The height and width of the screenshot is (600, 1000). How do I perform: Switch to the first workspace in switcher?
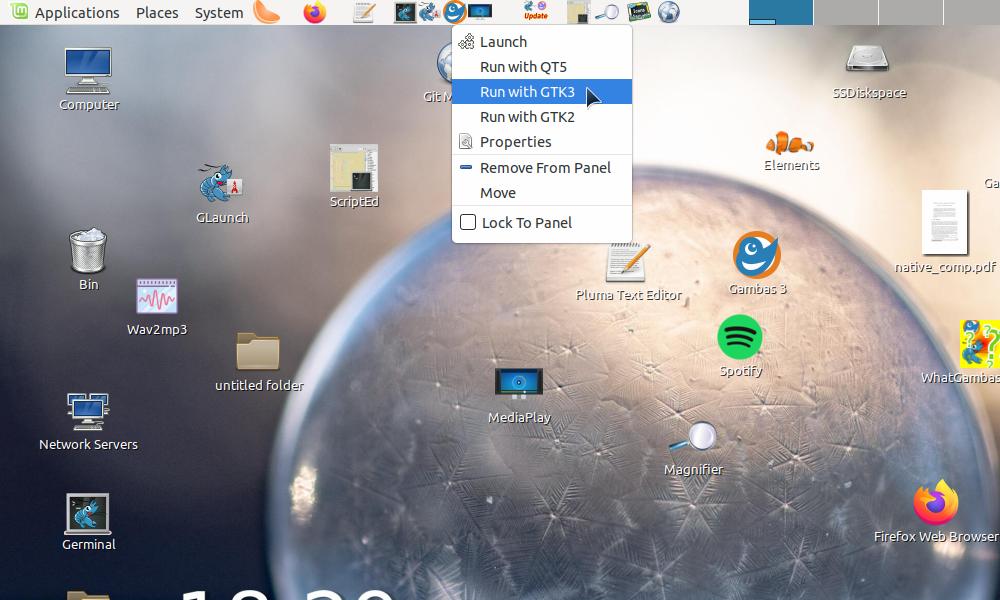pos(780,12)
